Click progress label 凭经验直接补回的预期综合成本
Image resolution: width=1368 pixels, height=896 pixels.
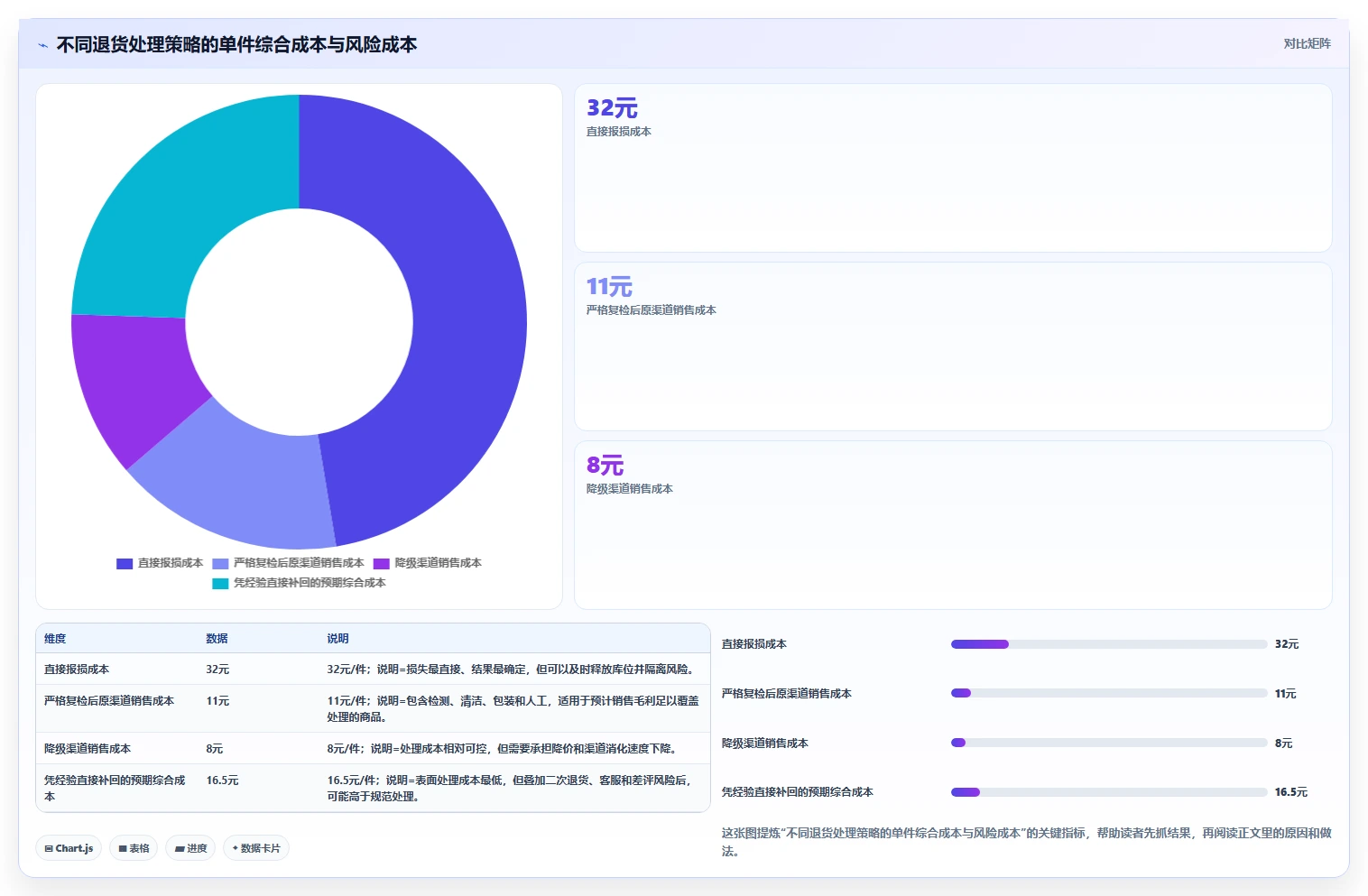tap(798, 792)
